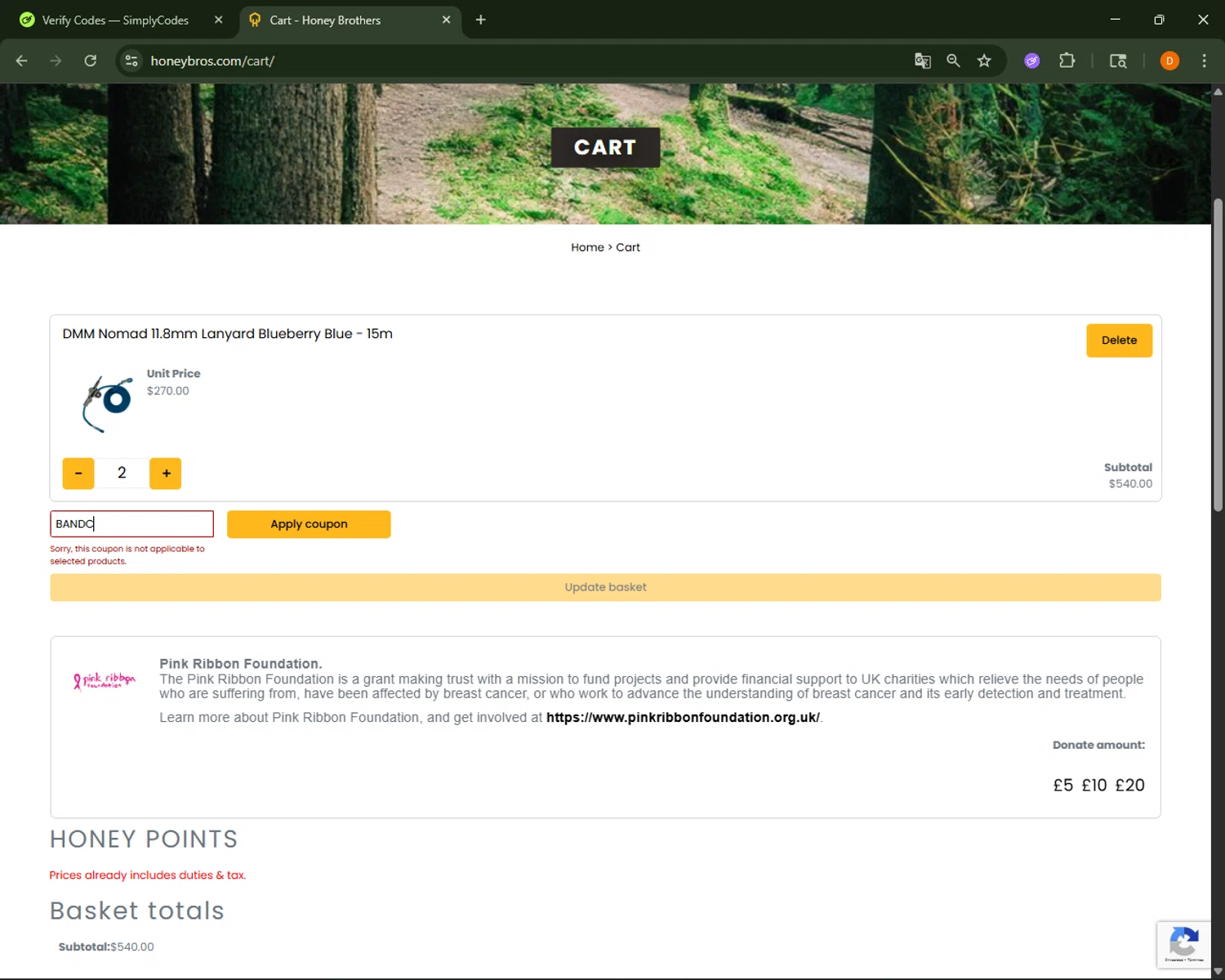Open the pinkribbonfoundation.org.uk link
Viewport: 1225px width, 980px height.
tap(683, 717)
